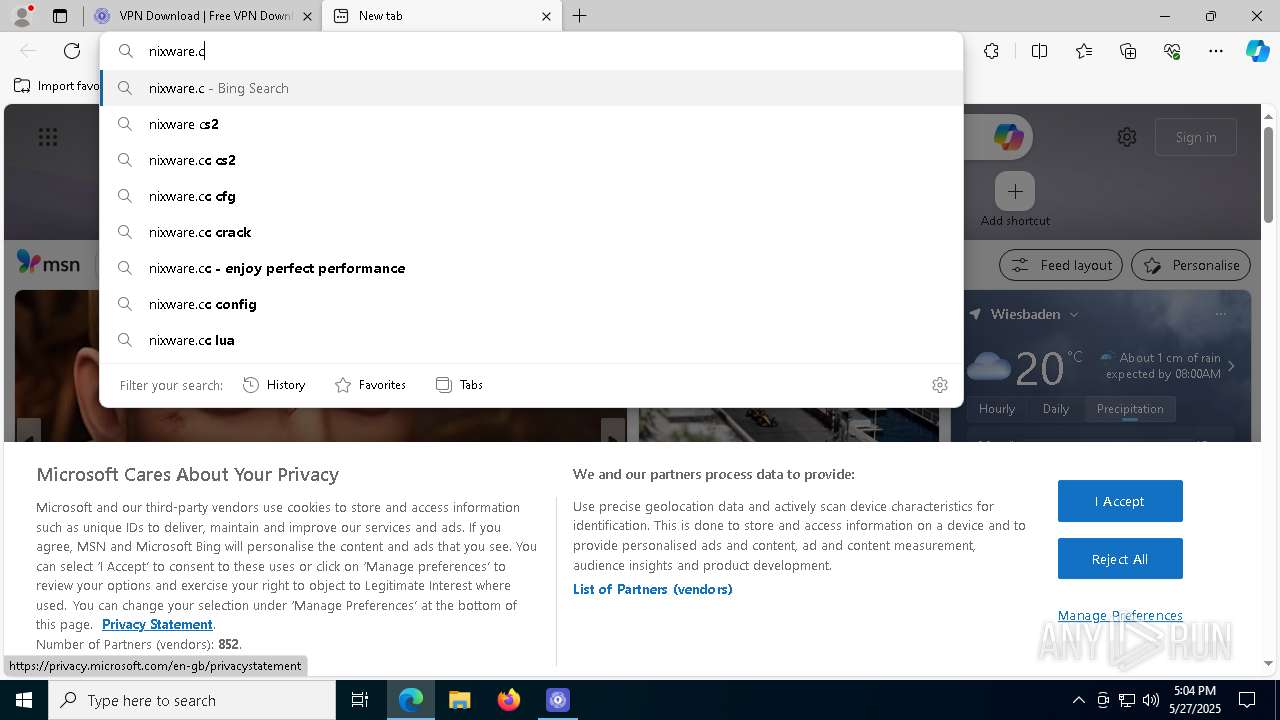This screenshot has height=720, width=1280.
Task: Click Add shortcut plus tile
Action: pos(1015,191)
